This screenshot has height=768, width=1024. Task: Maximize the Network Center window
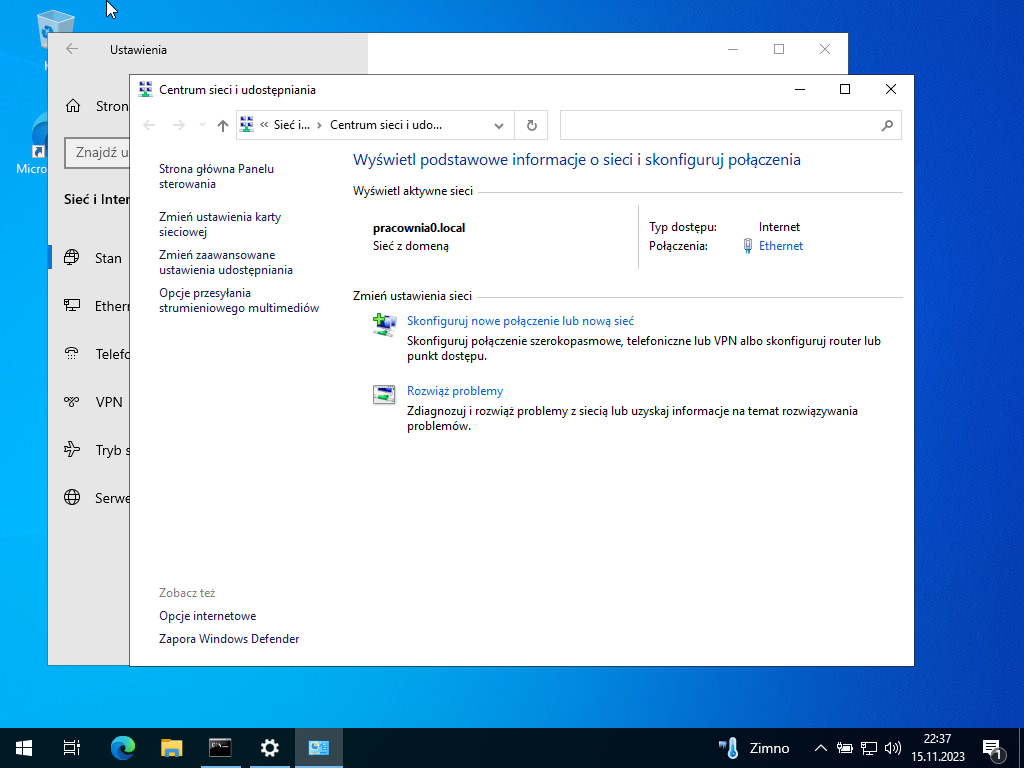pos(844,89)
